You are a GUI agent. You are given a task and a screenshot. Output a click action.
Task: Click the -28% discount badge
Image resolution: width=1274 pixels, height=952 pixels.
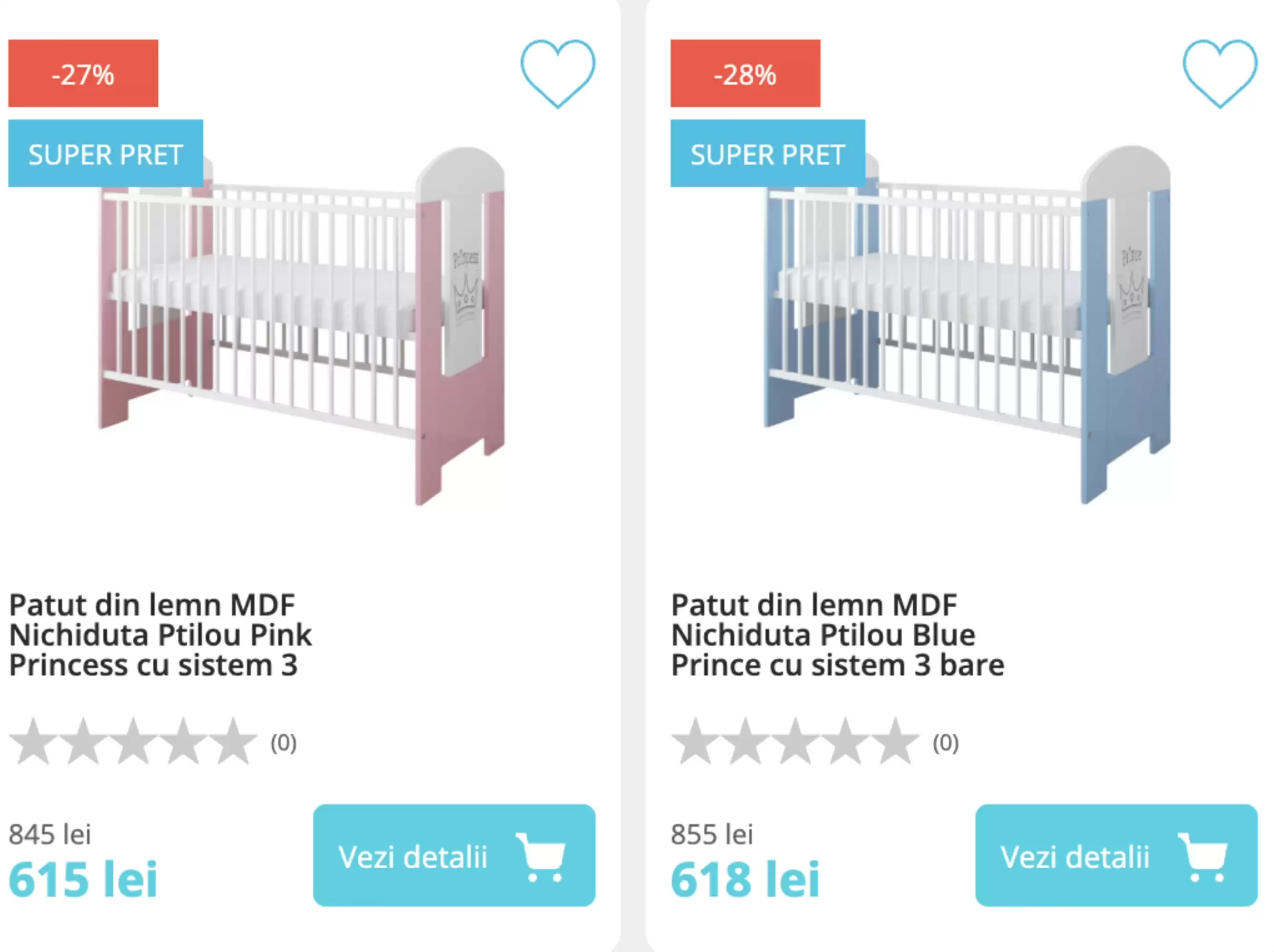(745, 74)
